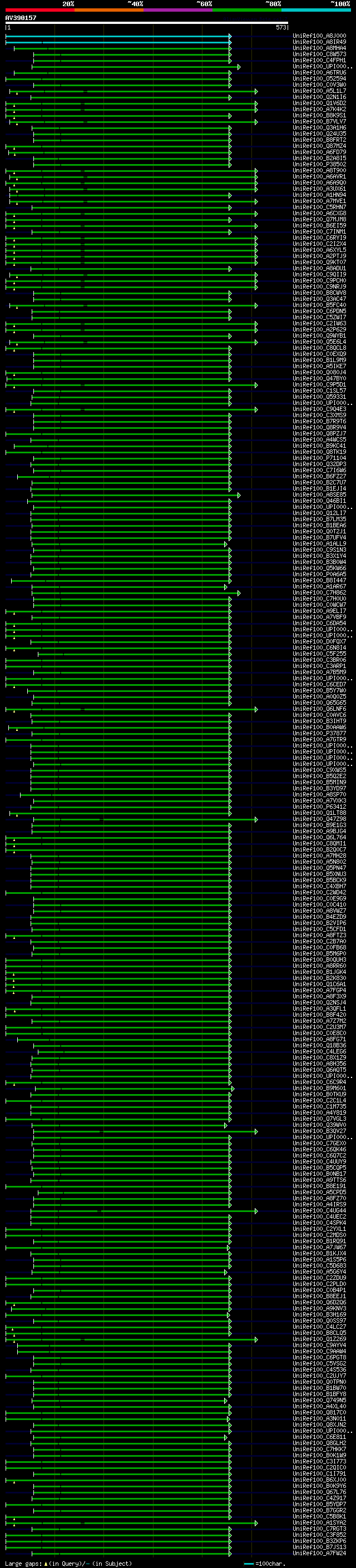Select the ~80% green identity legend bar

(x=247, y=10)
